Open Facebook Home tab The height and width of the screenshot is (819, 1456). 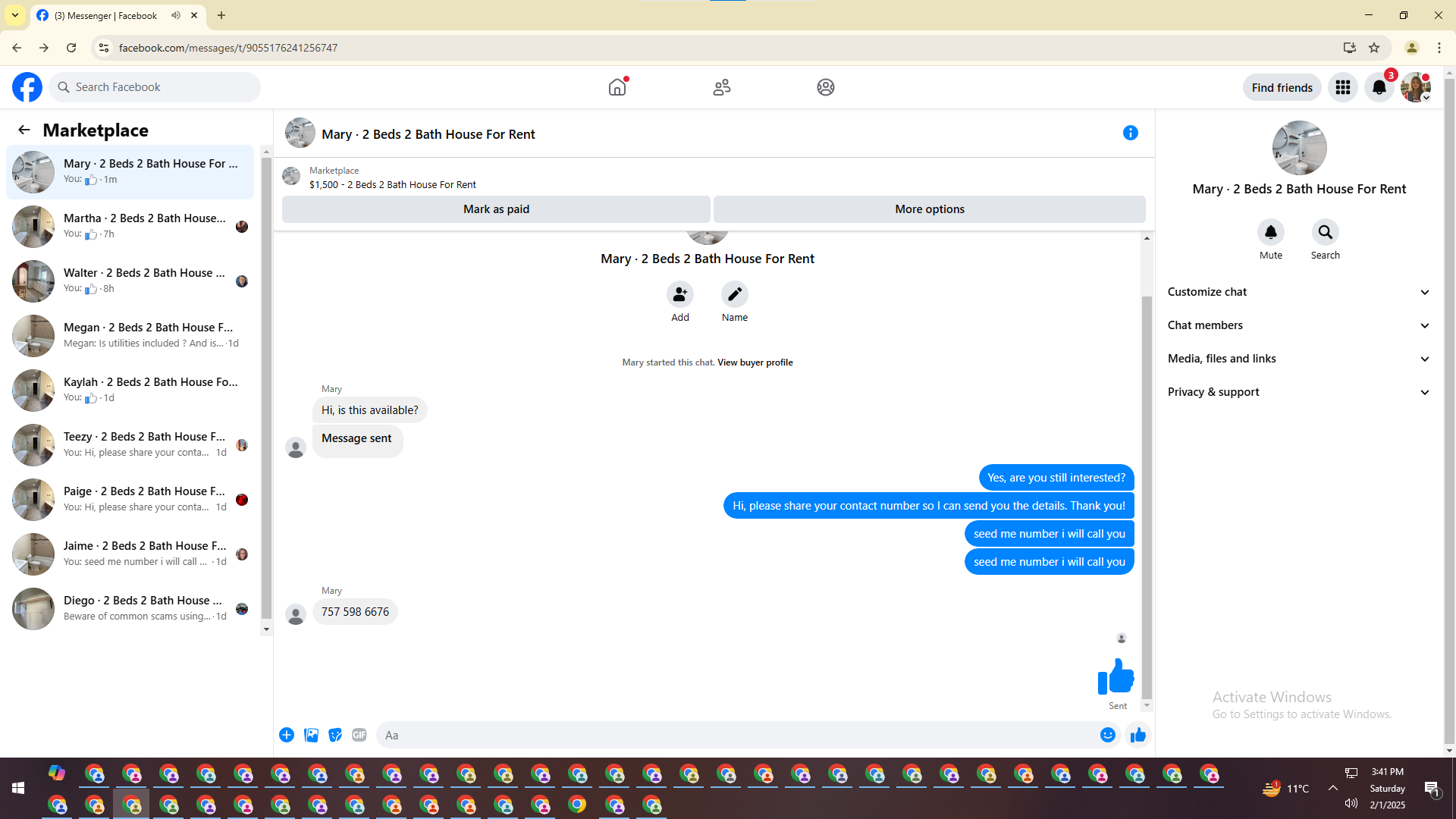point(617,87)
